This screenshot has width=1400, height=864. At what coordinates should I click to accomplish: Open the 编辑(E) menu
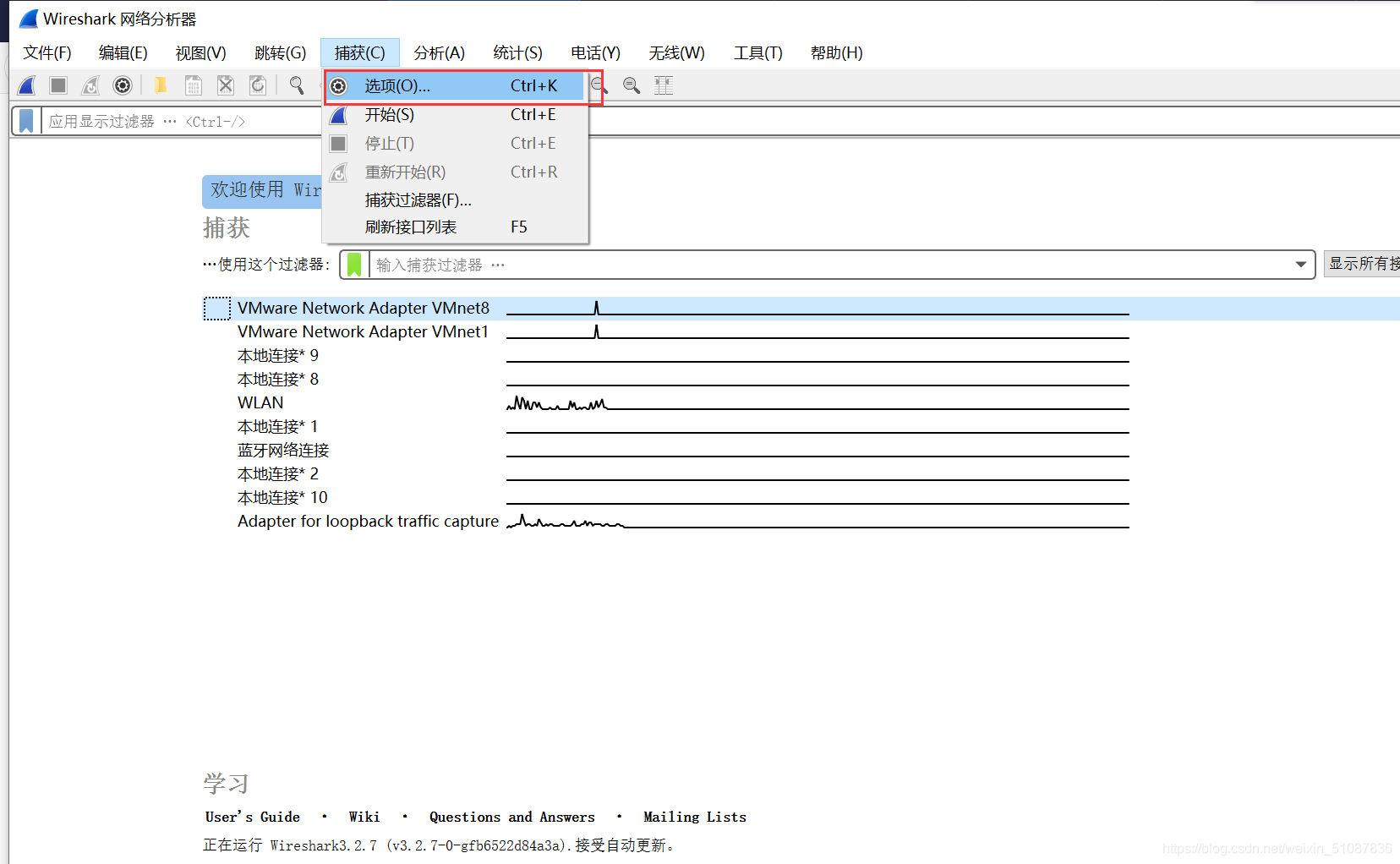(x=123, y=52)
